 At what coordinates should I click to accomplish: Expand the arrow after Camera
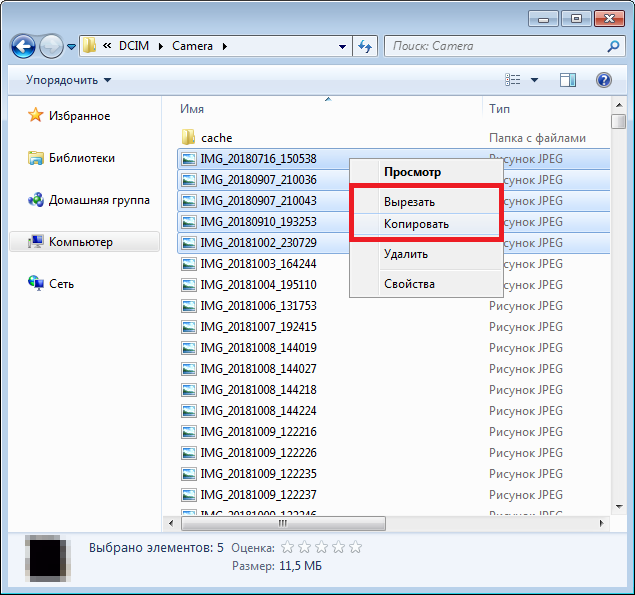(x=225, y=46)
